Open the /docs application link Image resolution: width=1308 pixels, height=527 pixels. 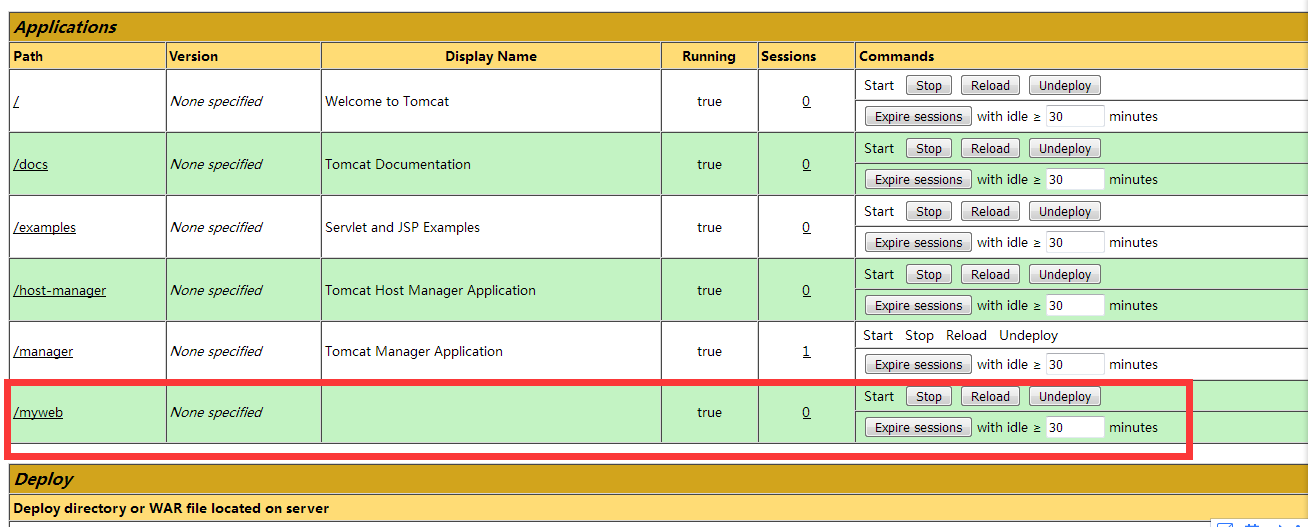(30, 164)
